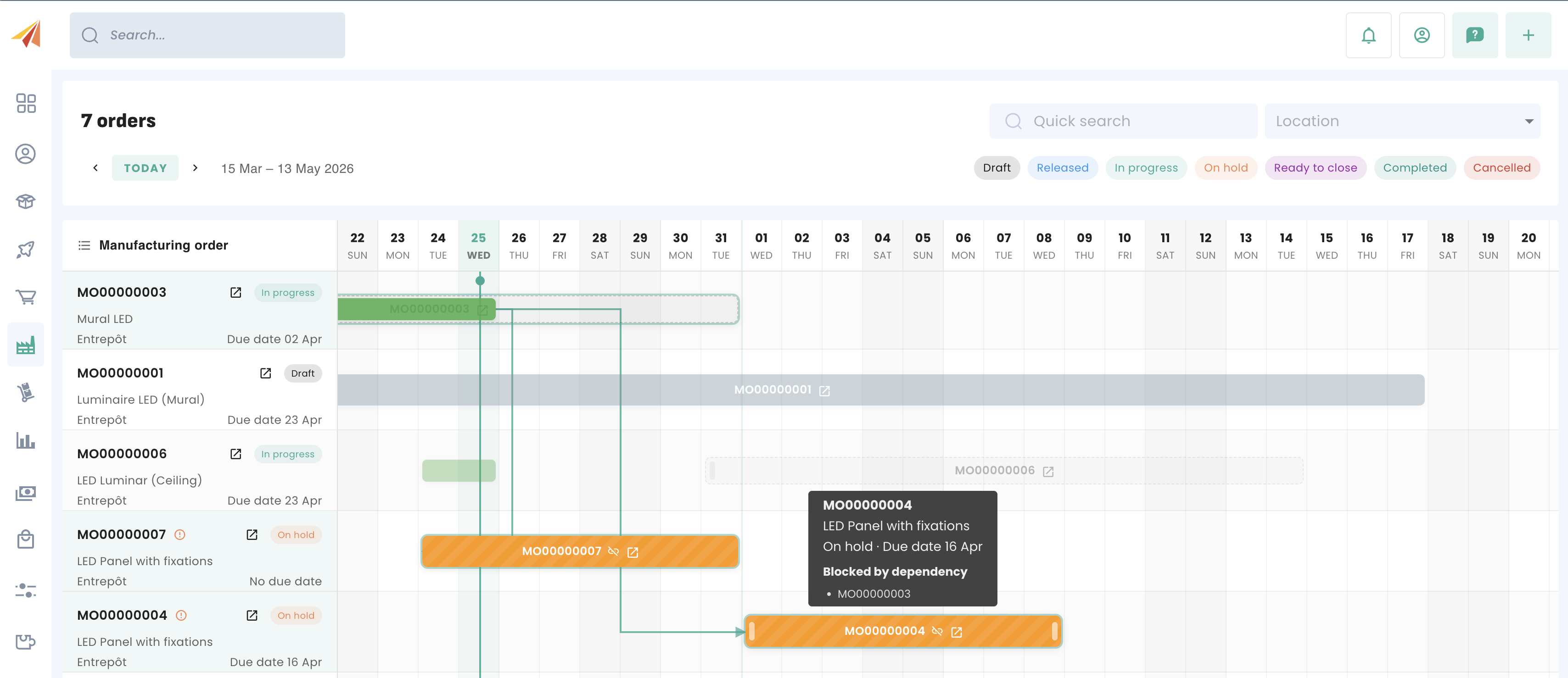1568x678 pixels.
Task: Open the bar chart reports sidebar icon
Action: coord(26,441)
